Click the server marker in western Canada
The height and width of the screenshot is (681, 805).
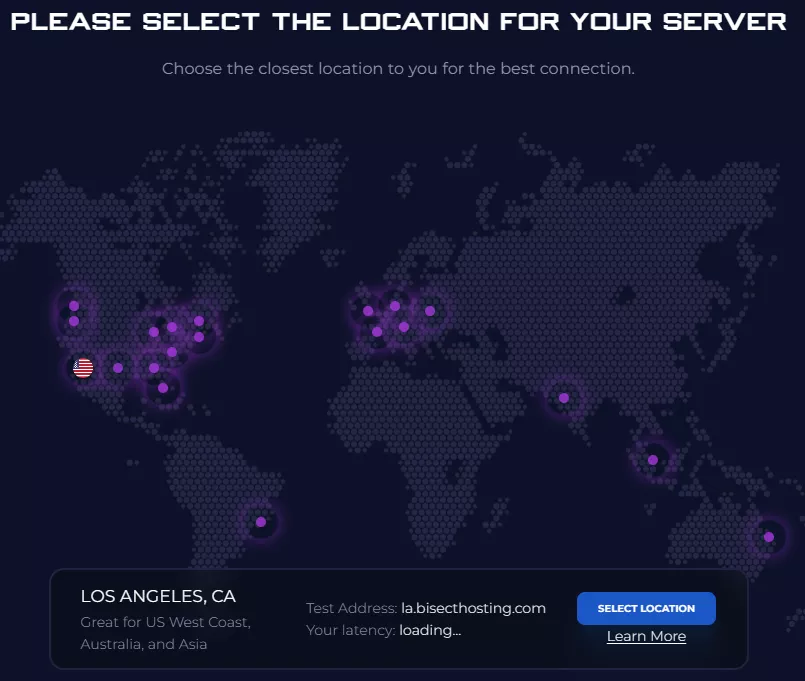[x=73, y=305]
